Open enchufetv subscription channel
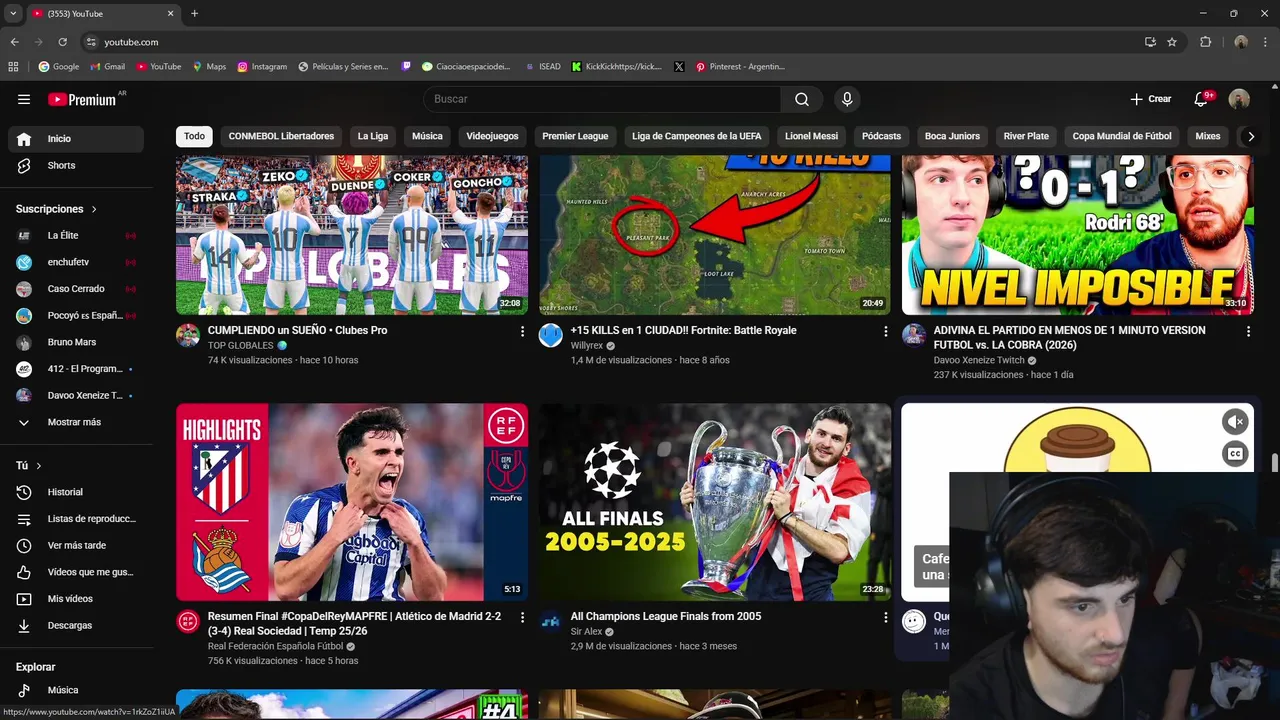This screenshot has width=1280, height=720. [76, 262]
